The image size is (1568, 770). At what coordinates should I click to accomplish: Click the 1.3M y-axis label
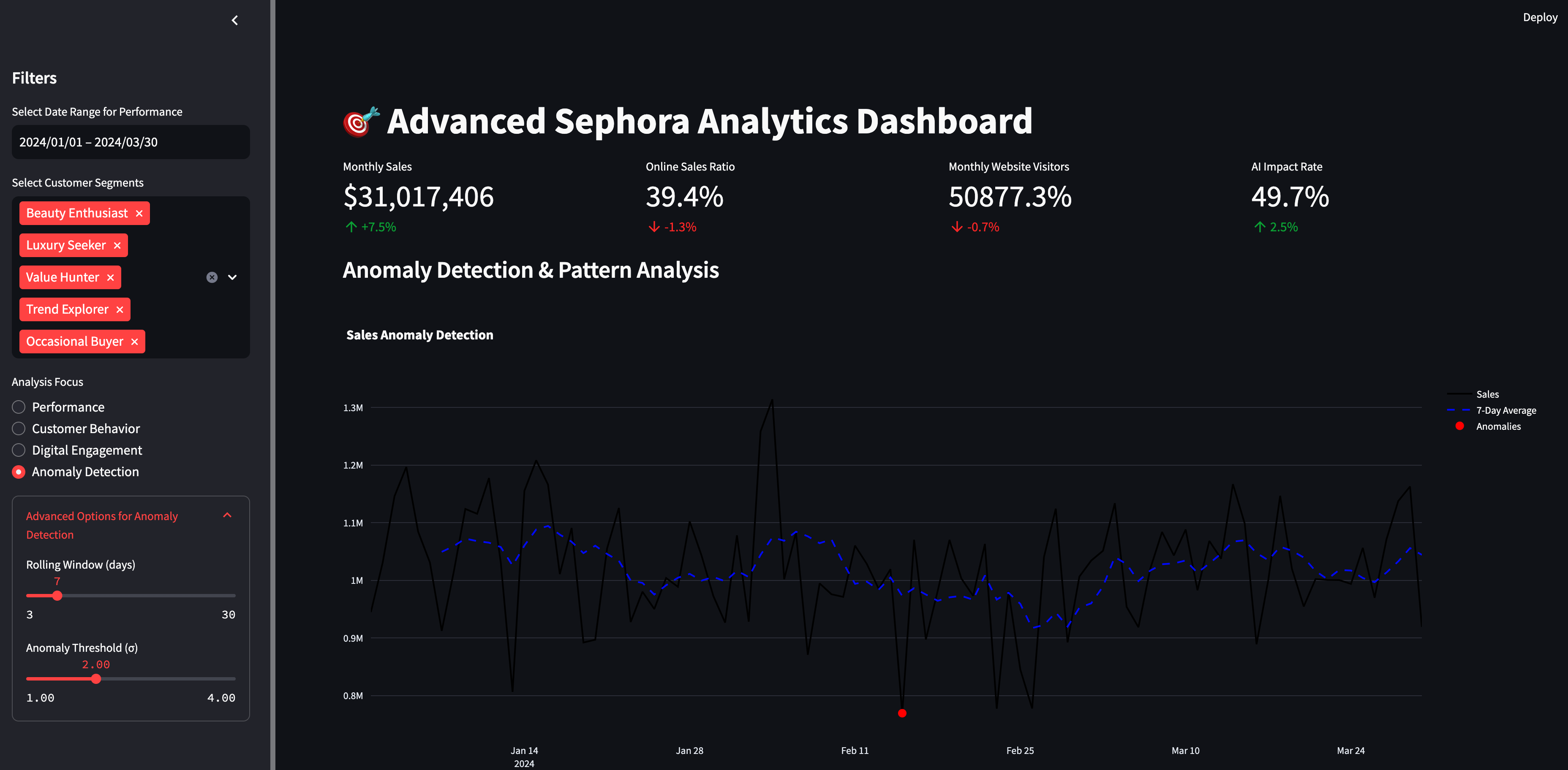353,408
